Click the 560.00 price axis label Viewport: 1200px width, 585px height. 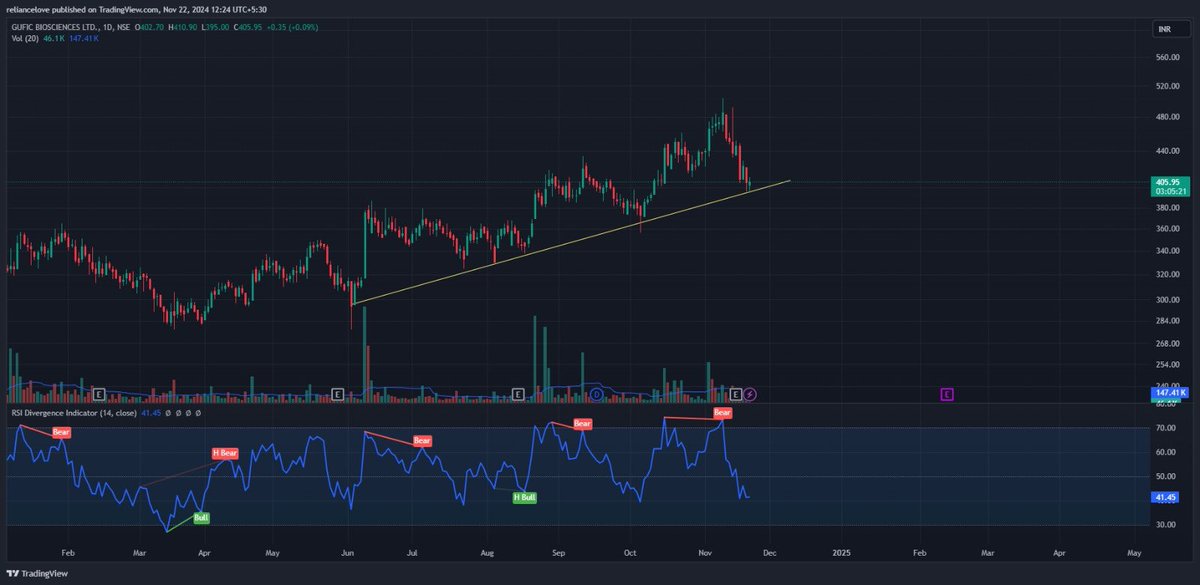point(1169,58)
